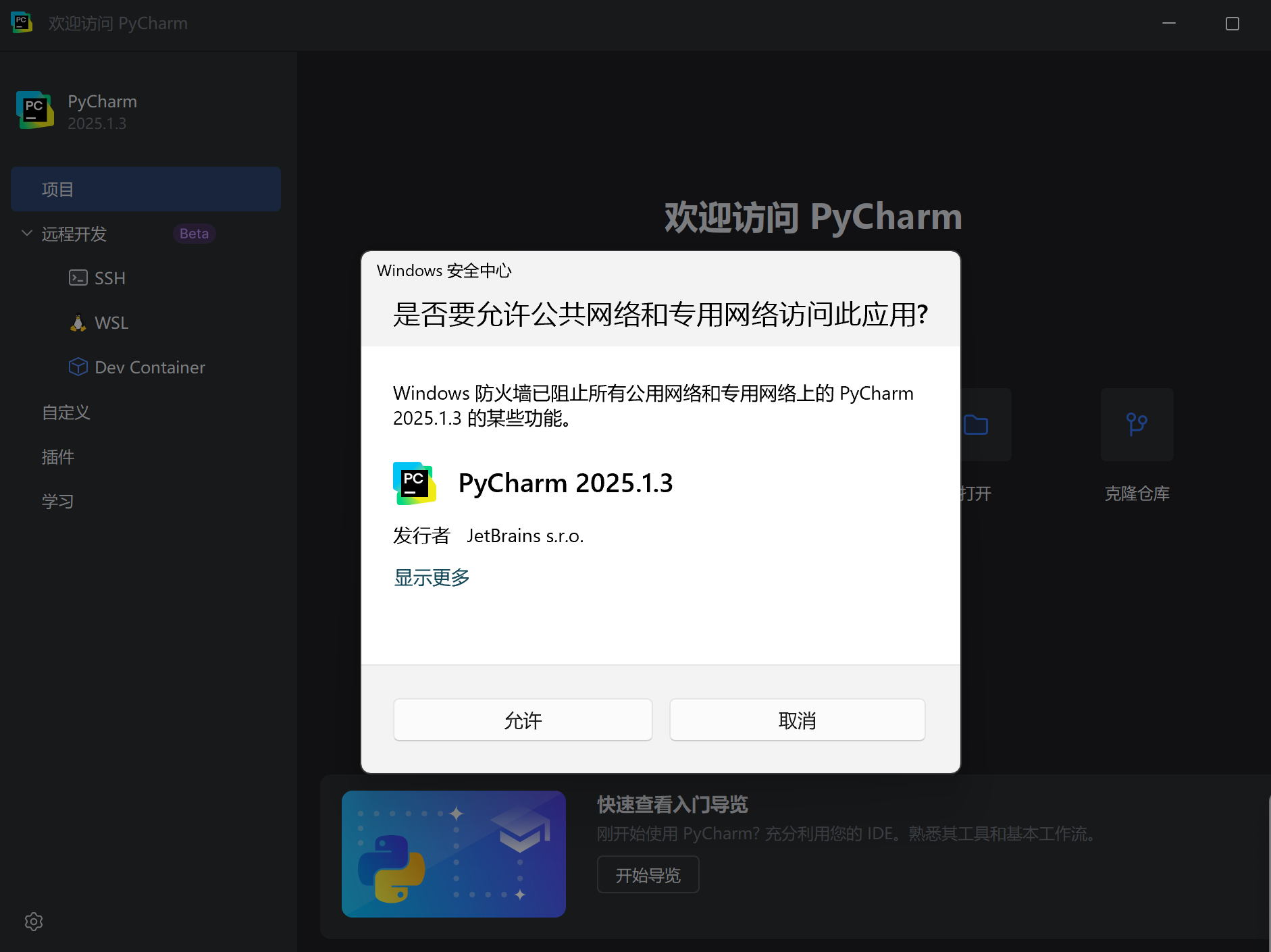This screenshot has height=952, width=1271.
Task: Cancel the firewall dialog with 取消
Action: click(797, 720)
